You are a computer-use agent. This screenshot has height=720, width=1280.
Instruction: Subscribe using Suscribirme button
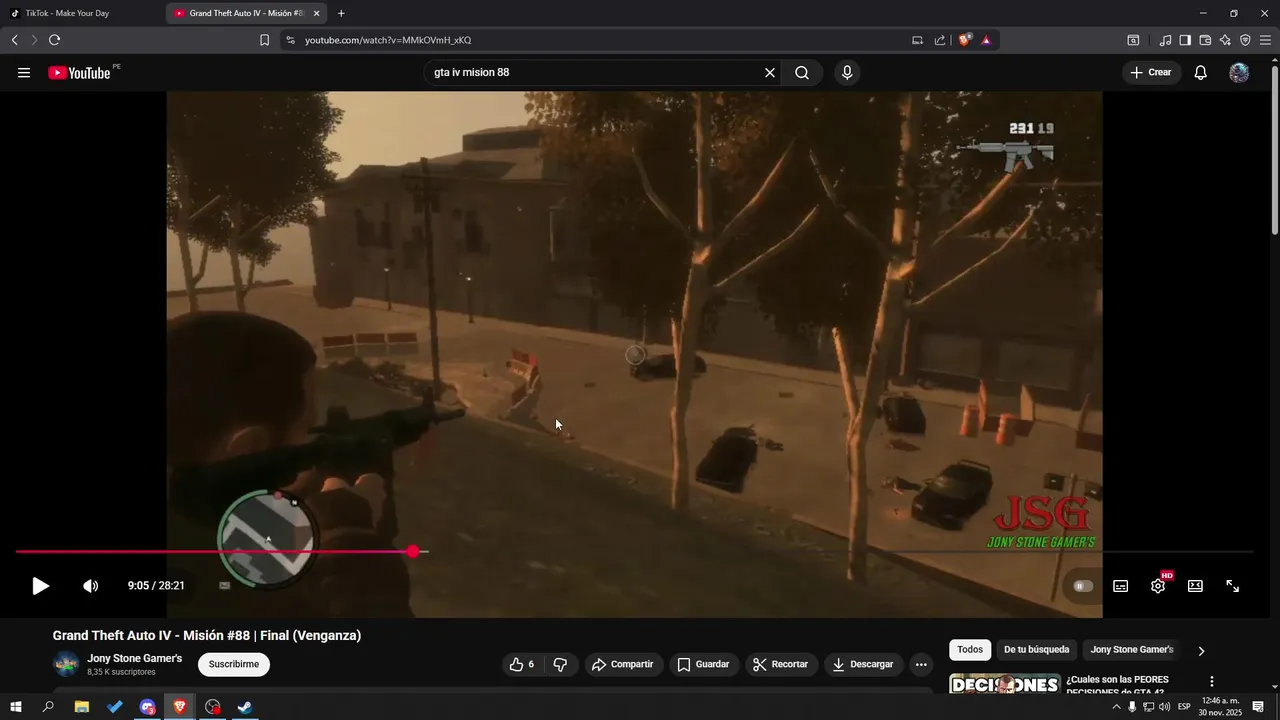pyautogui.click(x=234, y=664)
